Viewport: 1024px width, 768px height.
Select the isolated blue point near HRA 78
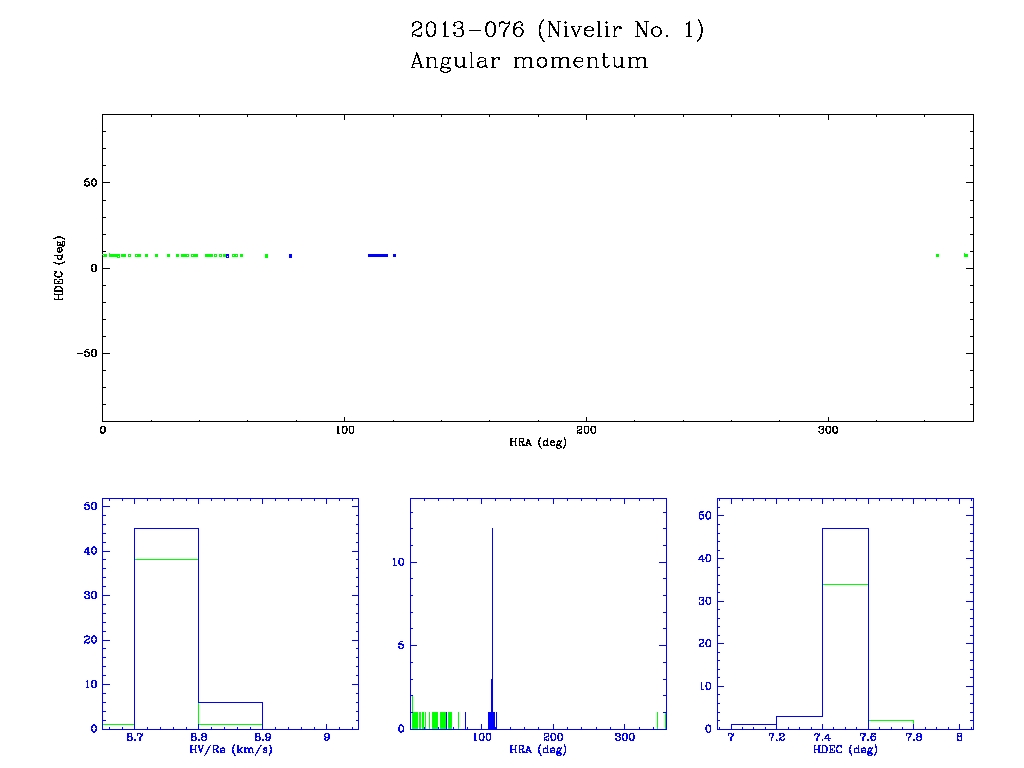click(291, 256)
